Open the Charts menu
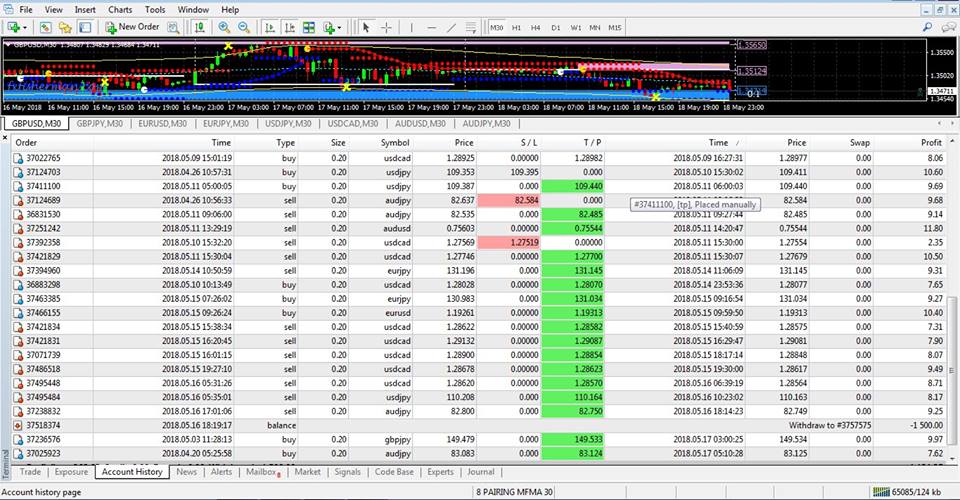The image size is (960, 500). [x=120, y=10]
